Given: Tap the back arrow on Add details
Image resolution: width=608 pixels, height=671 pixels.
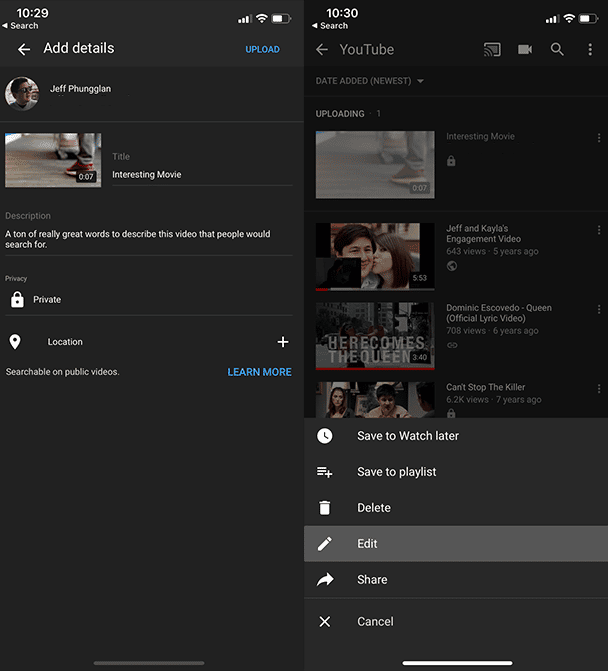Looking at the screenshot, I should click(x=24, y=49).
